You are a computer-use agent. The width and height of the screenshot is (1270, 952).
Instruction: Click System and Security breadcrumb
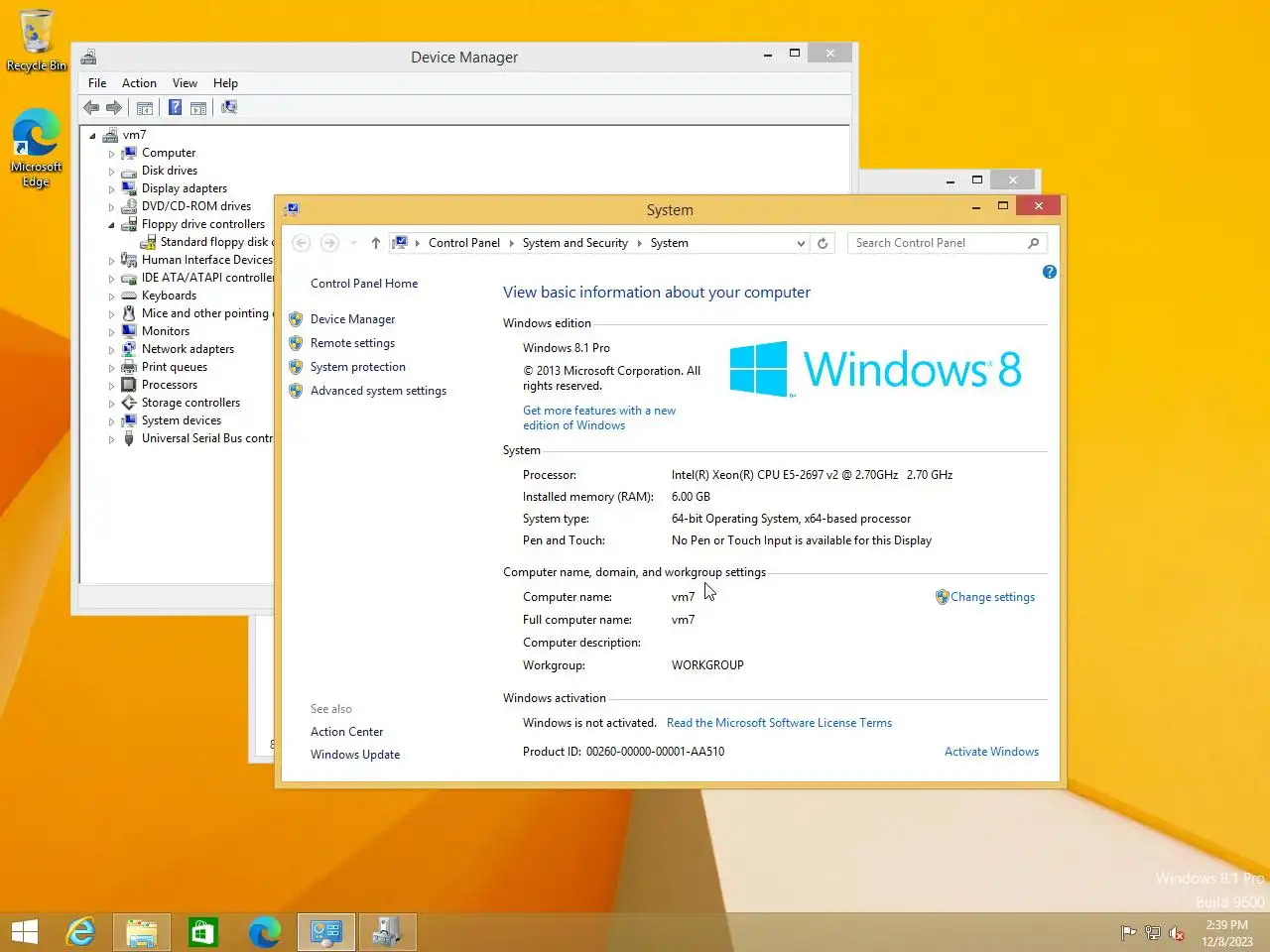(x=575, y=243)
